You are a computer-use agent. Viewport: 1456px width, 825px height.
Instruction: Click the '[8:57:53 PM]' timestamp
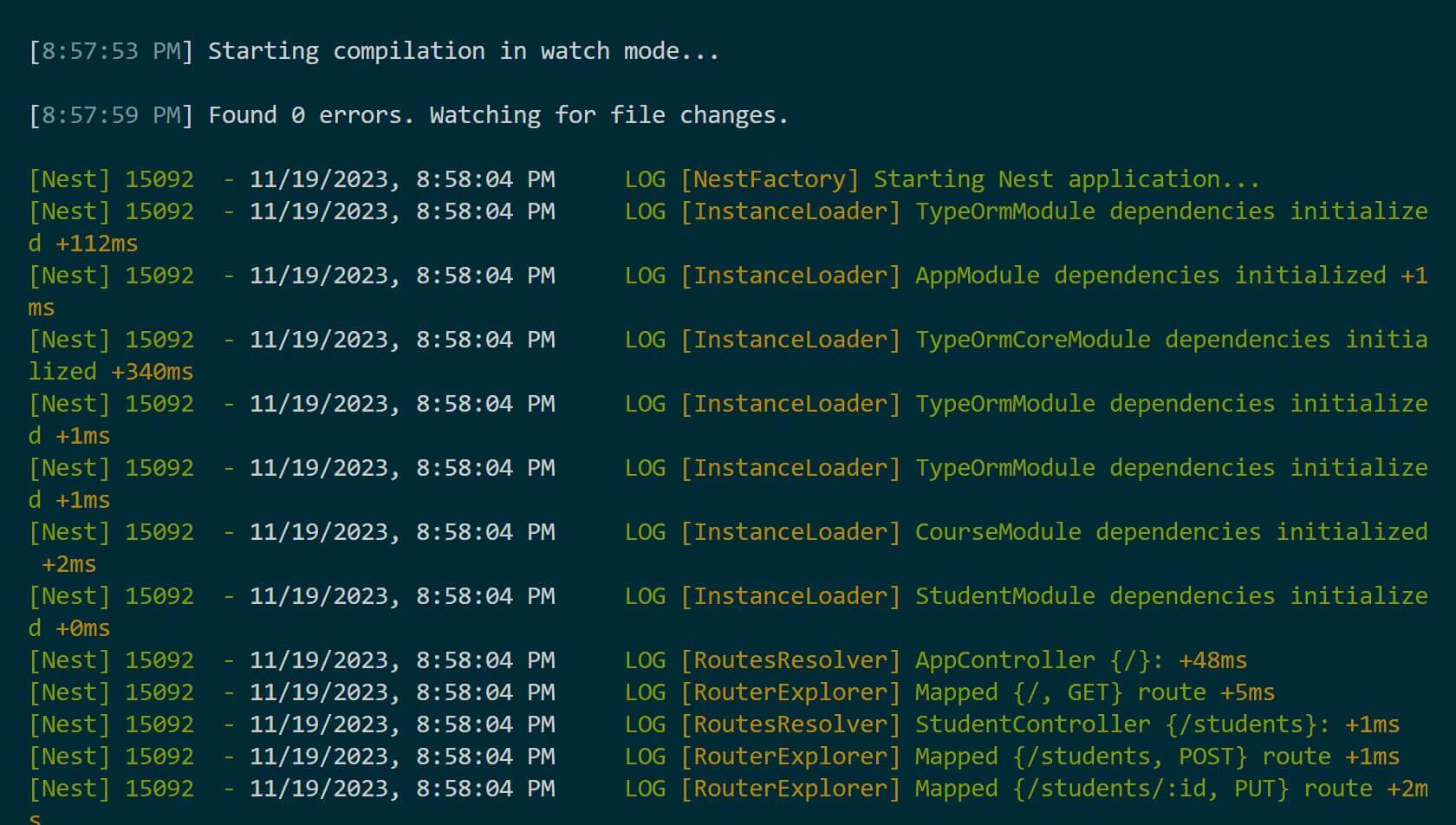coord(111,51)
